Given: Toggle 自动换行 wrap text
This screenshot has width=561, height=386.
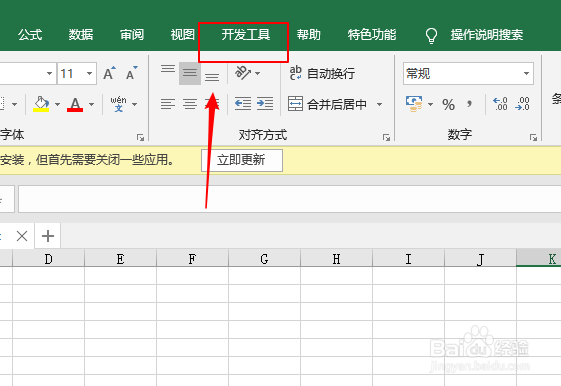Looking at the screenshot, I should coord(322,73).
